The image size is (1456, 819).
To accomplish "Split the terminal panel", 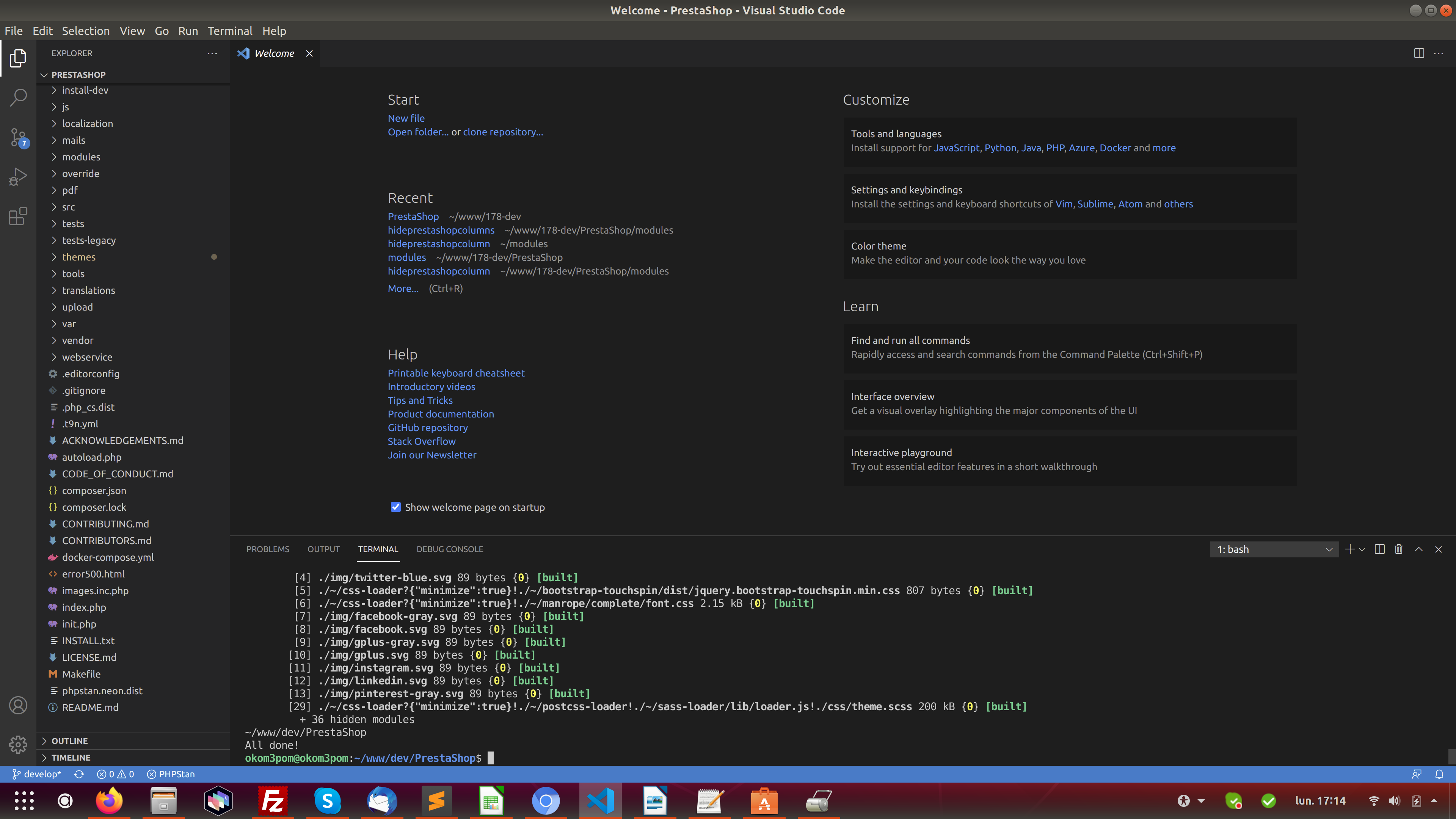I will coord(1379,549).
